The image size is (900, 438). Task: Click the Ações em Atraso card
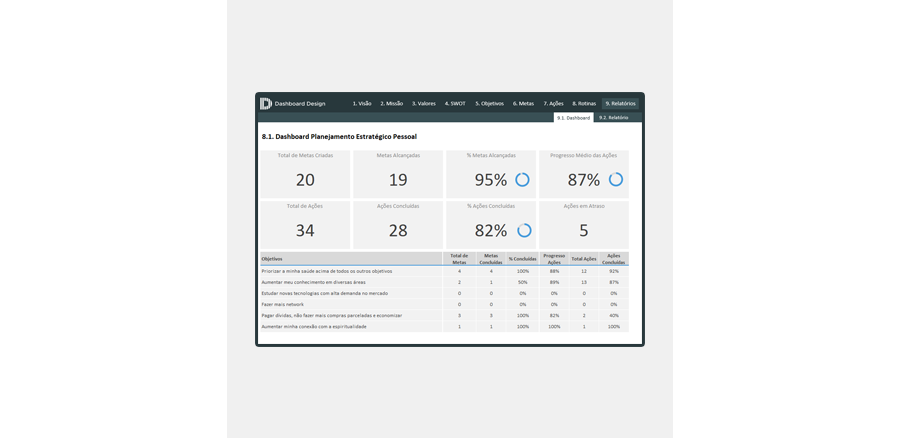(x=584, y=225)
